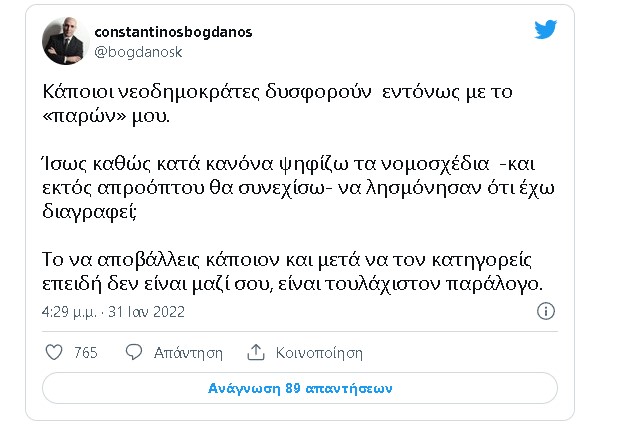Click the paragraph starting with Ίσως καθώς
Image resolution: width=627 pixels, height=434 pixels.
298,188
